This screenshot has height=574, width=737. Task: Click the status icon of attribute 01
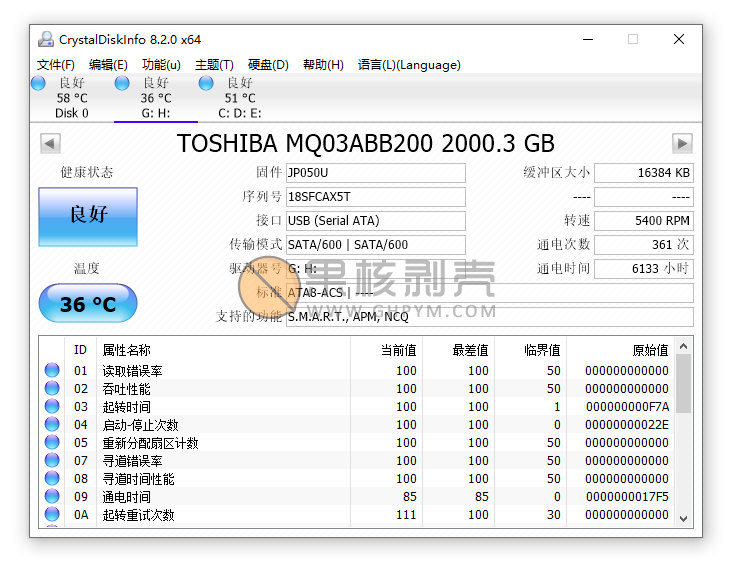point(52,370)
